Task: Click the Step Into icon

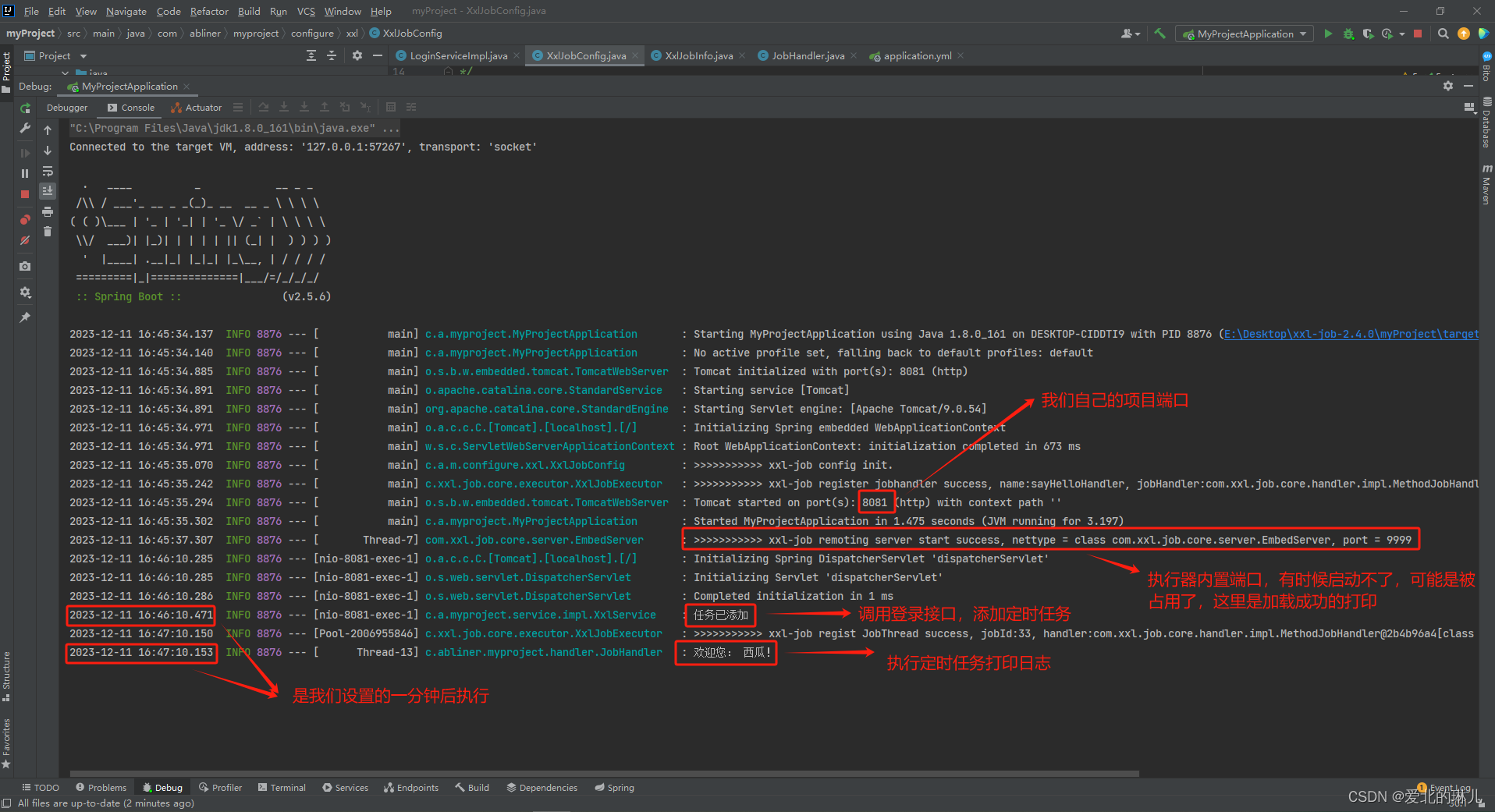Action: 284,107
